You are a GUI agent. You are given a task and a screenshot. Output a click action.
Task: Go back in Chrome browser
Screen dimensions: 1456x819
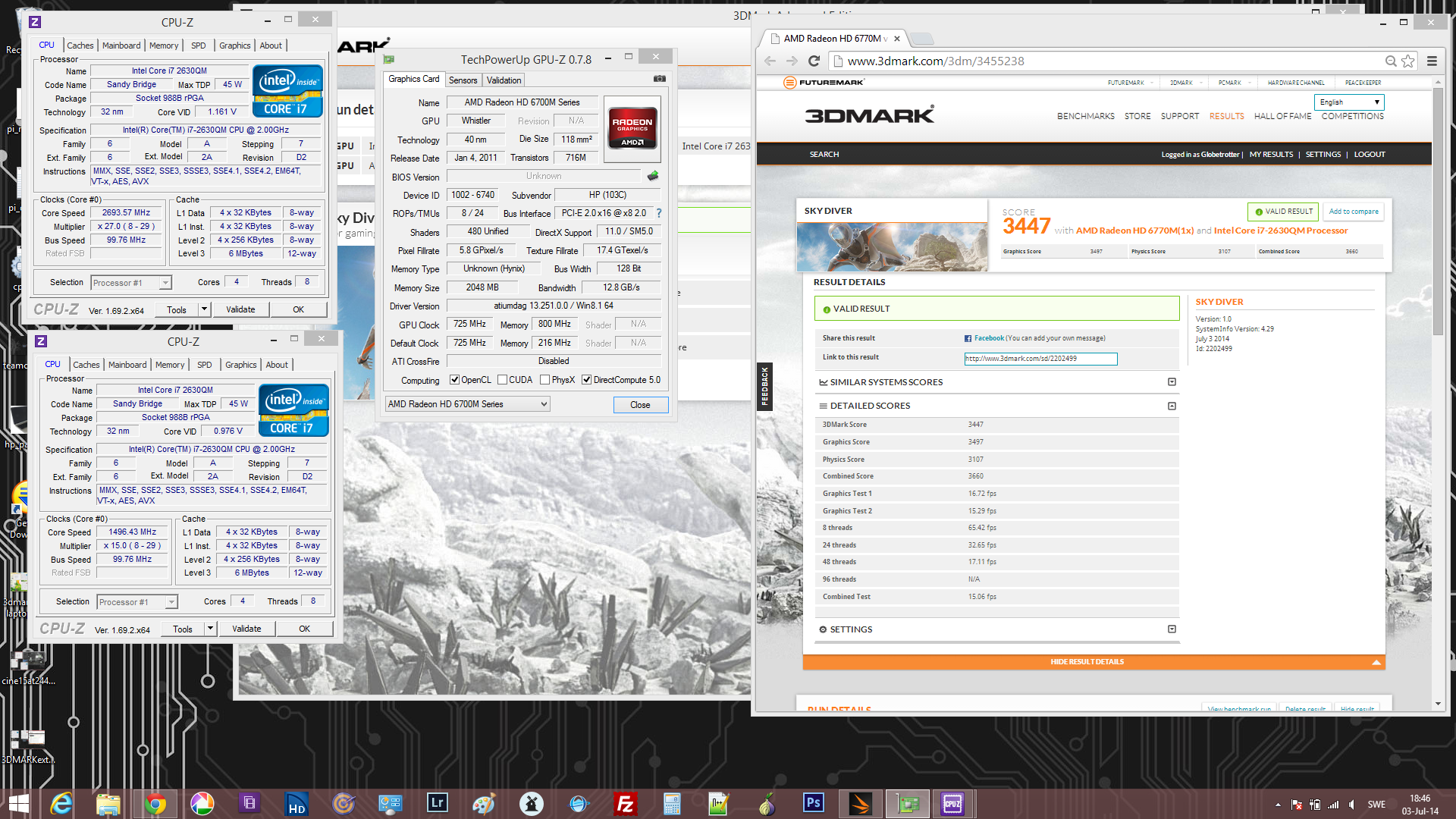(770, 61)
